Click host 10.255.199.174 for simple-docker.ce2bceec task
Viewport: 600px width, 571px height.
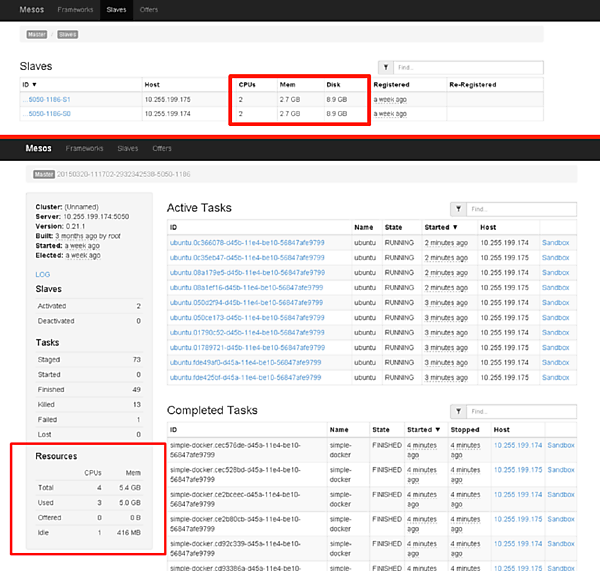click(516, 494)
